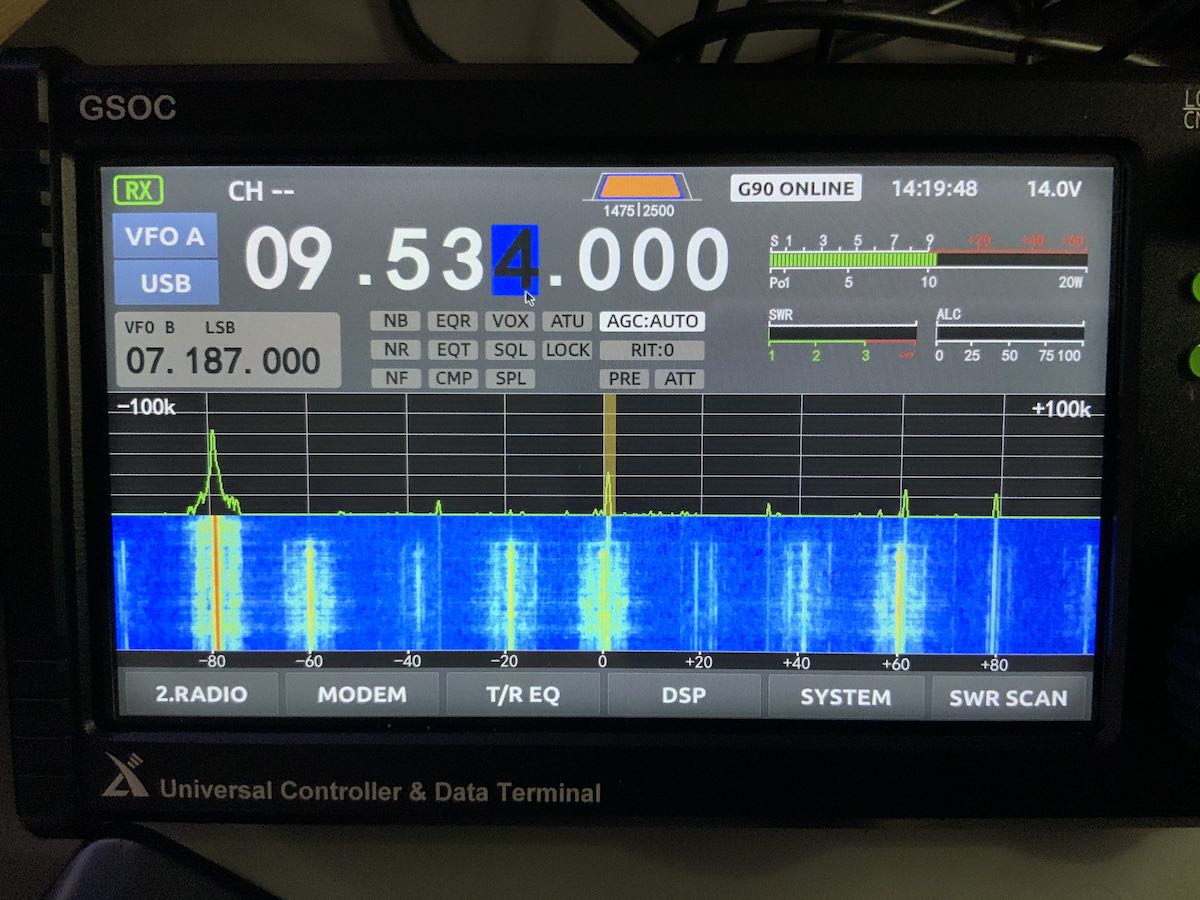Toggle the ATU antenna tuner
1200x900 pixels.
pyautogui.click(x=567, y=321)
